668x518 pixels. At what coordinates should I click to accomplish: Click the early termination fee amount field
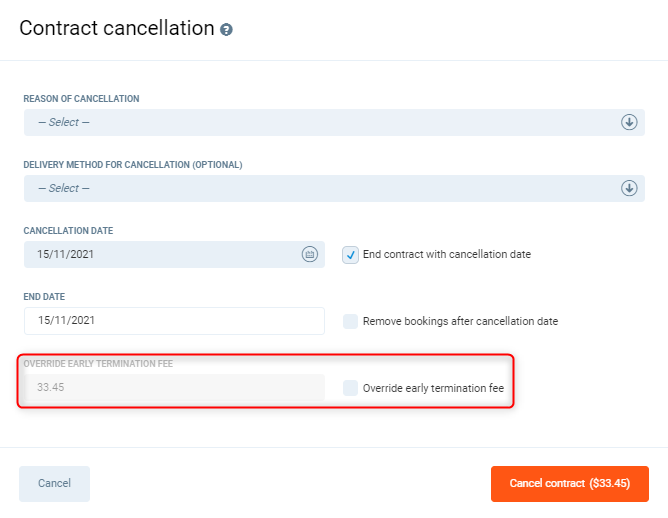(174, 388)
